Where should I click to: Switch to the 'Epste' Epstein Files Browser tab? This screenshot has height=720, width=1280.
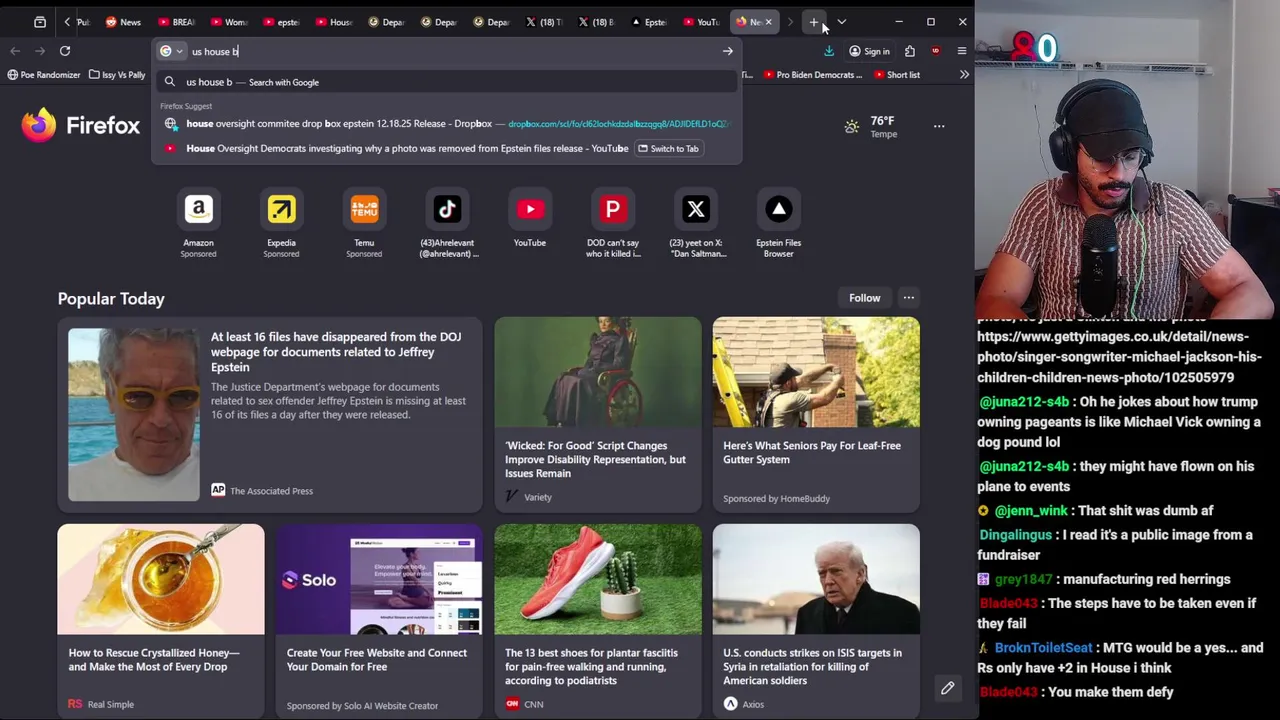648,22
